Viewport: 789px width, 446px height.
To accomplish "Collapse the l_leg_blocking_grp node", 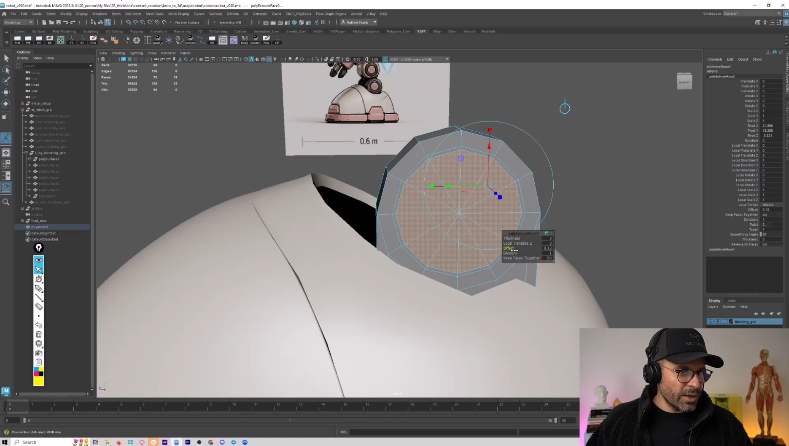I will [26, 153].
